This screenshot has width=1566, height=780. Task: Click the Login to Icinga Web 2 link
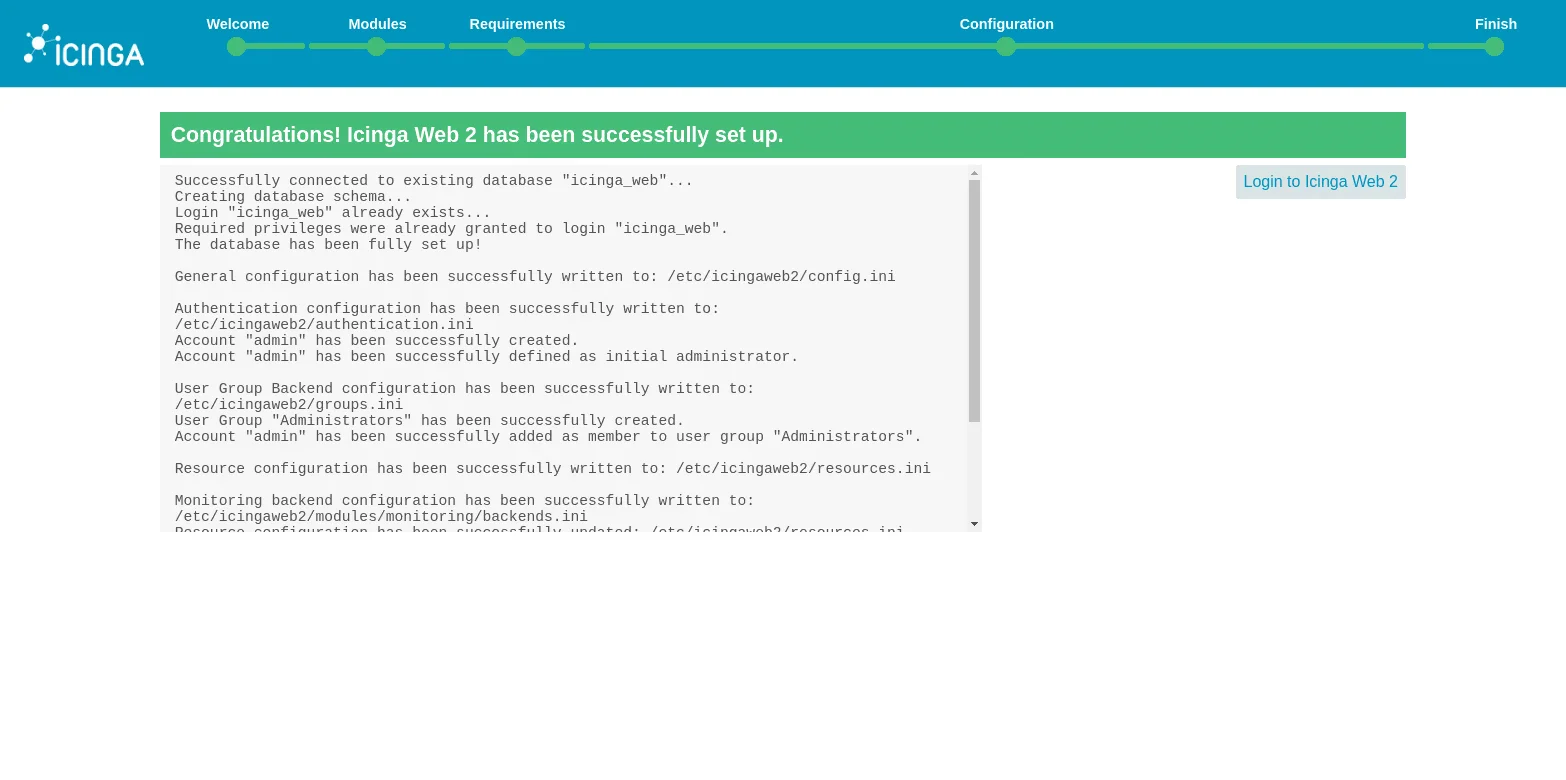[x=1320, y=182]
